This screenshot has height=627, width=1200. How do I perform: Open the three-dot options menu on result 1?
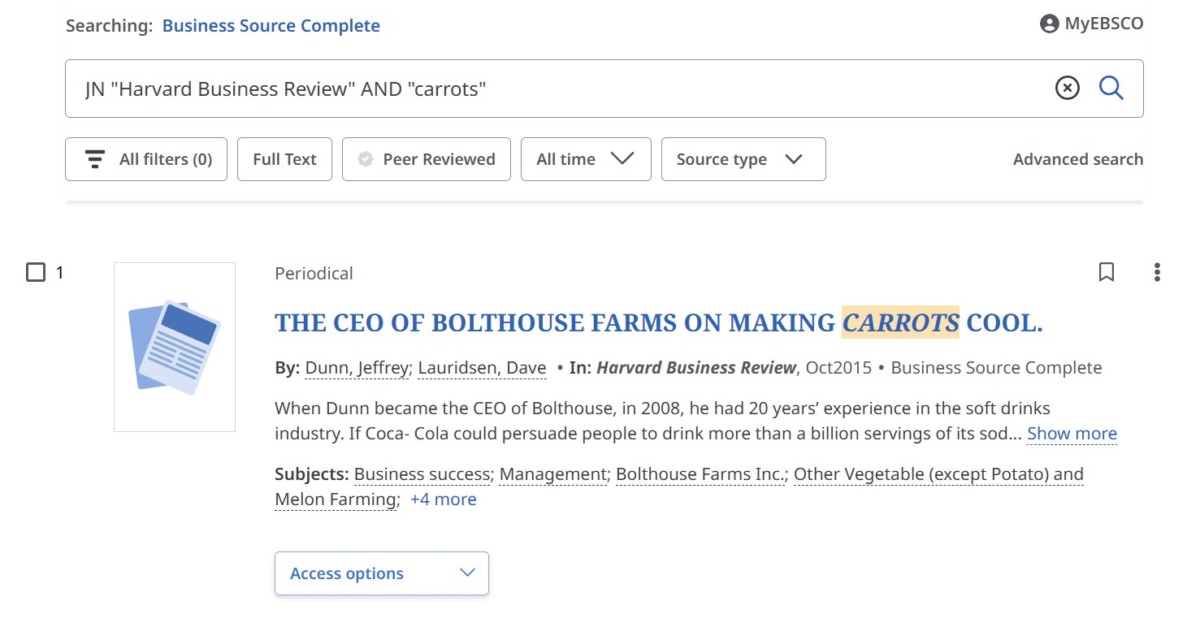tap(1156, 272)
